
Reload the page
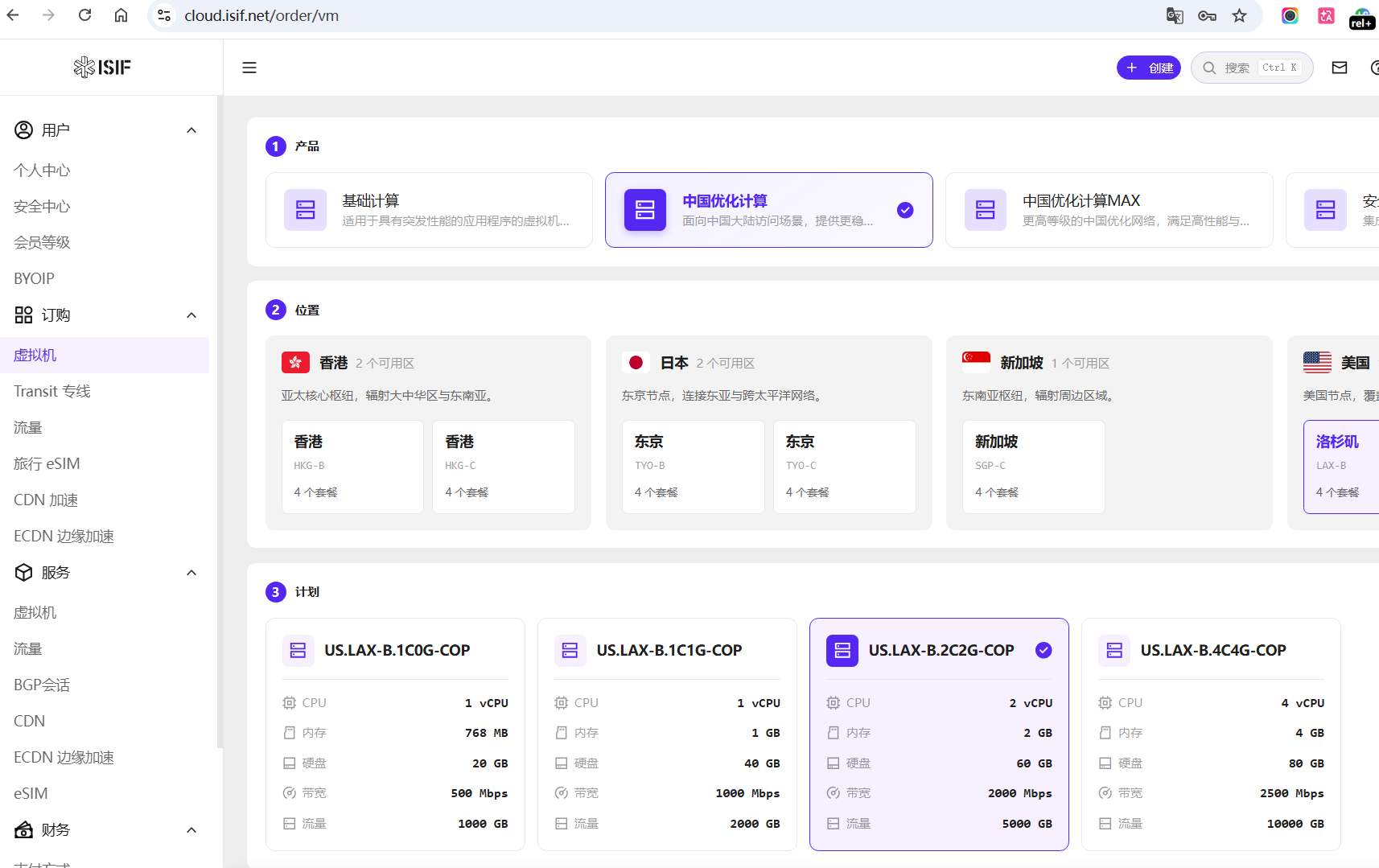[84, 15]
